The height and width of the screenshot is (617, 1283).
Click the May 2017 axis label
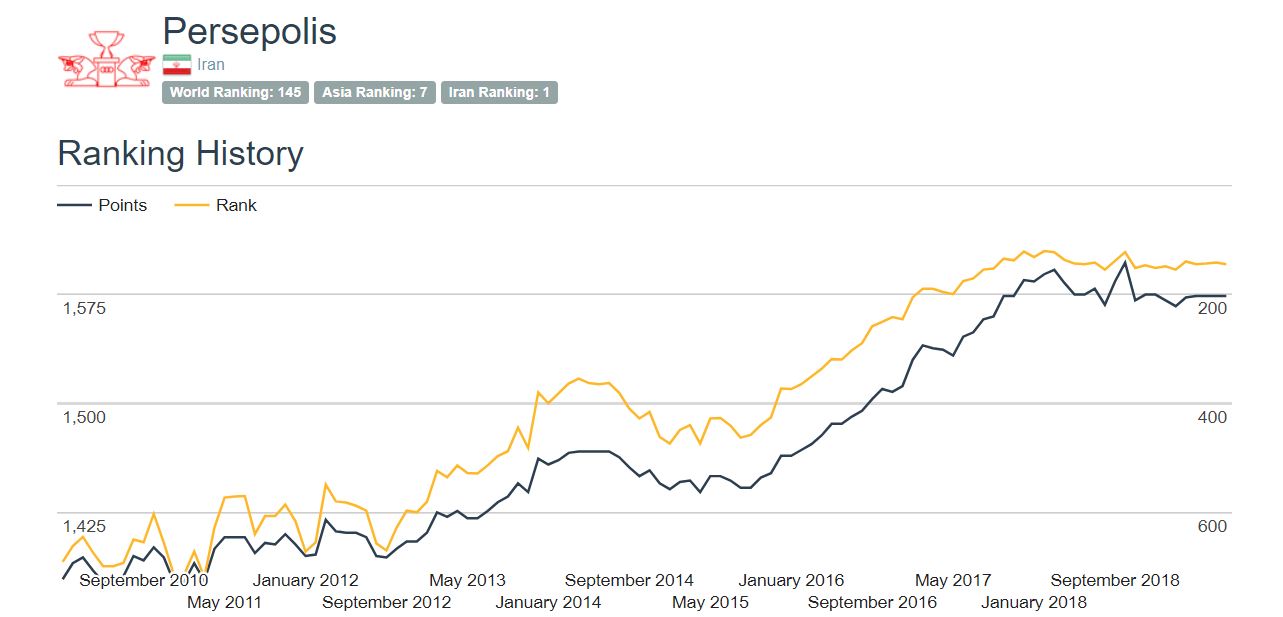[953, 580]
